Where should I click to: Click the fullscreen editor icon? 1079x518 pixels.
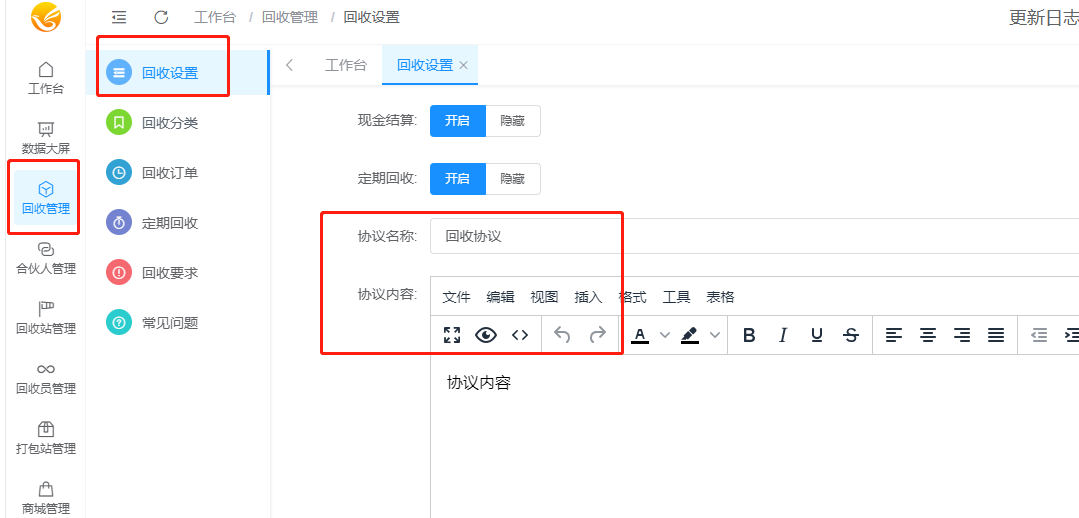tap(451, 335)
